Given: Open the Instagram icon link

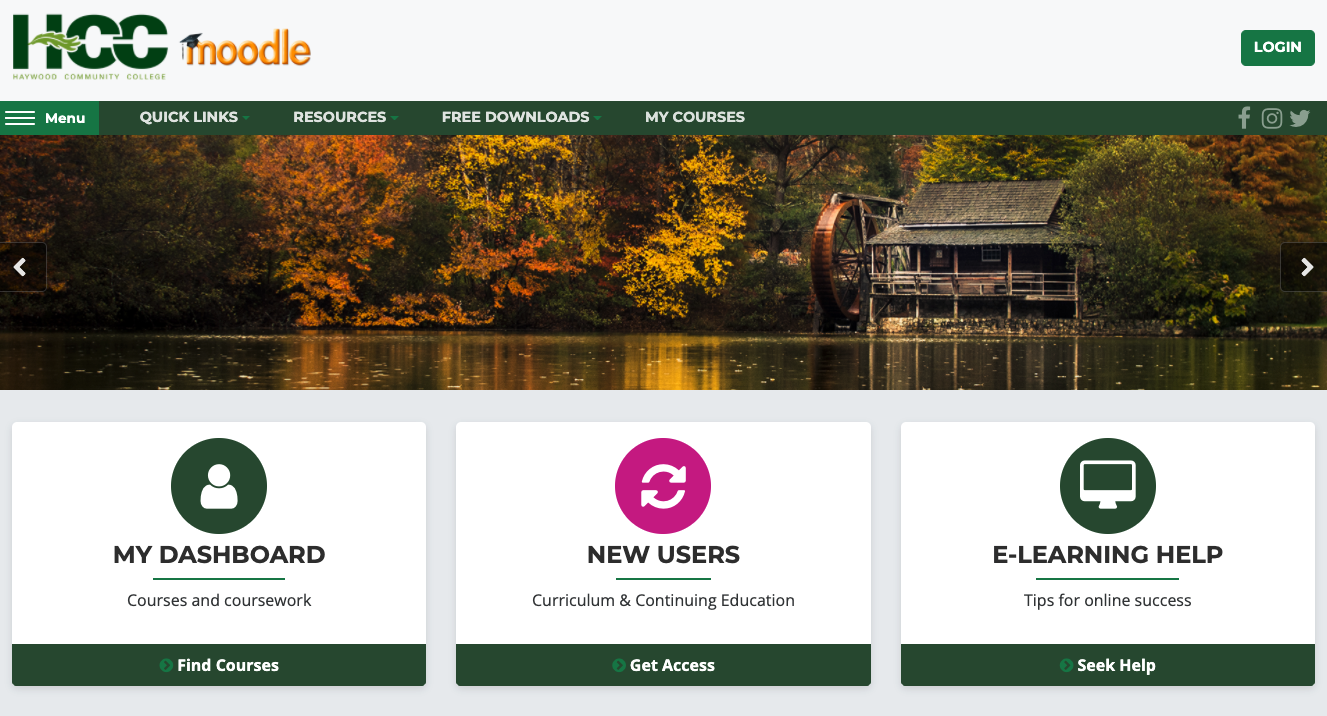Looking at the screenshot, I should tap(1272, 118).
